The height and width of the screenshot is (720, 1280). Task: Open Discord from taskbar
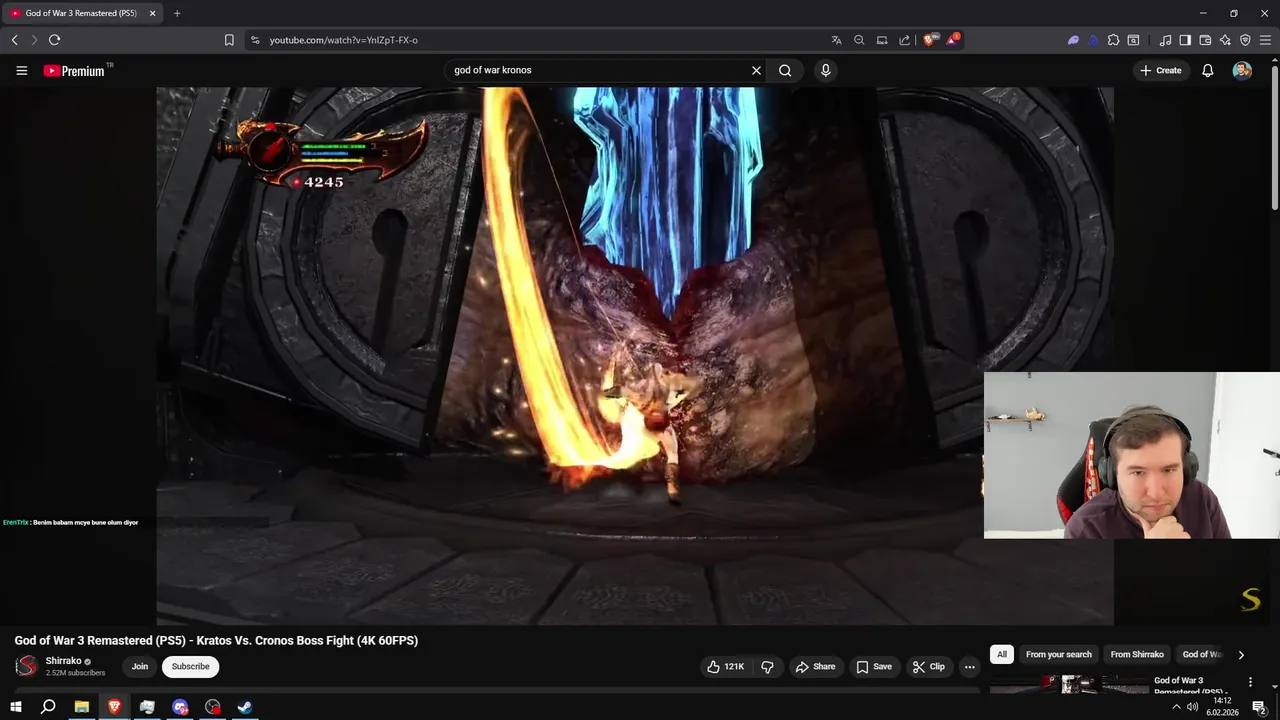click(x=180, y=707)
